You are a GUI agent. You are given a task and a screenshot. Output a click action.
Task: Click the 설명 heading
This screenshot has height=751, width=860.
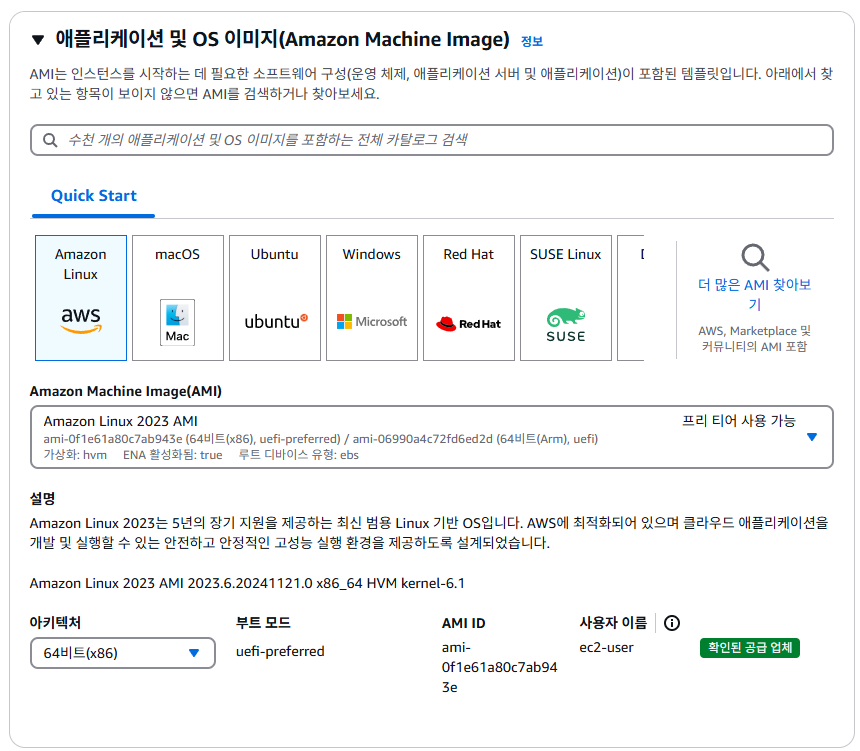[x=42, y=499]
